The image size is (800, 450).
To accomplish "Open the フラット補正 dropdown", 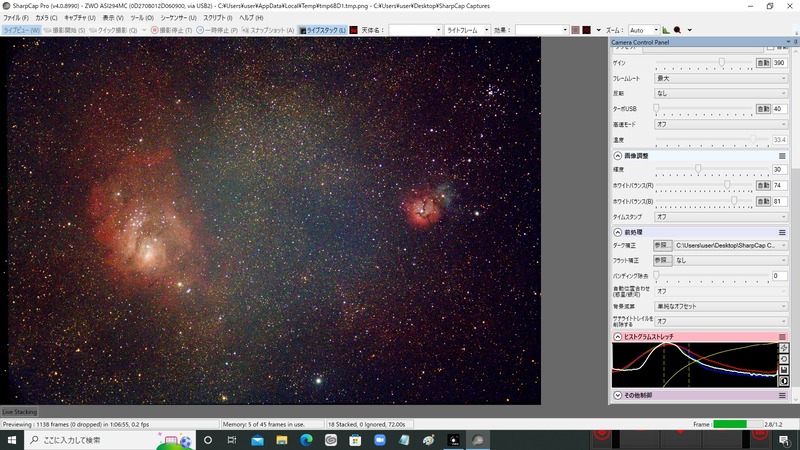I will 731,260.
